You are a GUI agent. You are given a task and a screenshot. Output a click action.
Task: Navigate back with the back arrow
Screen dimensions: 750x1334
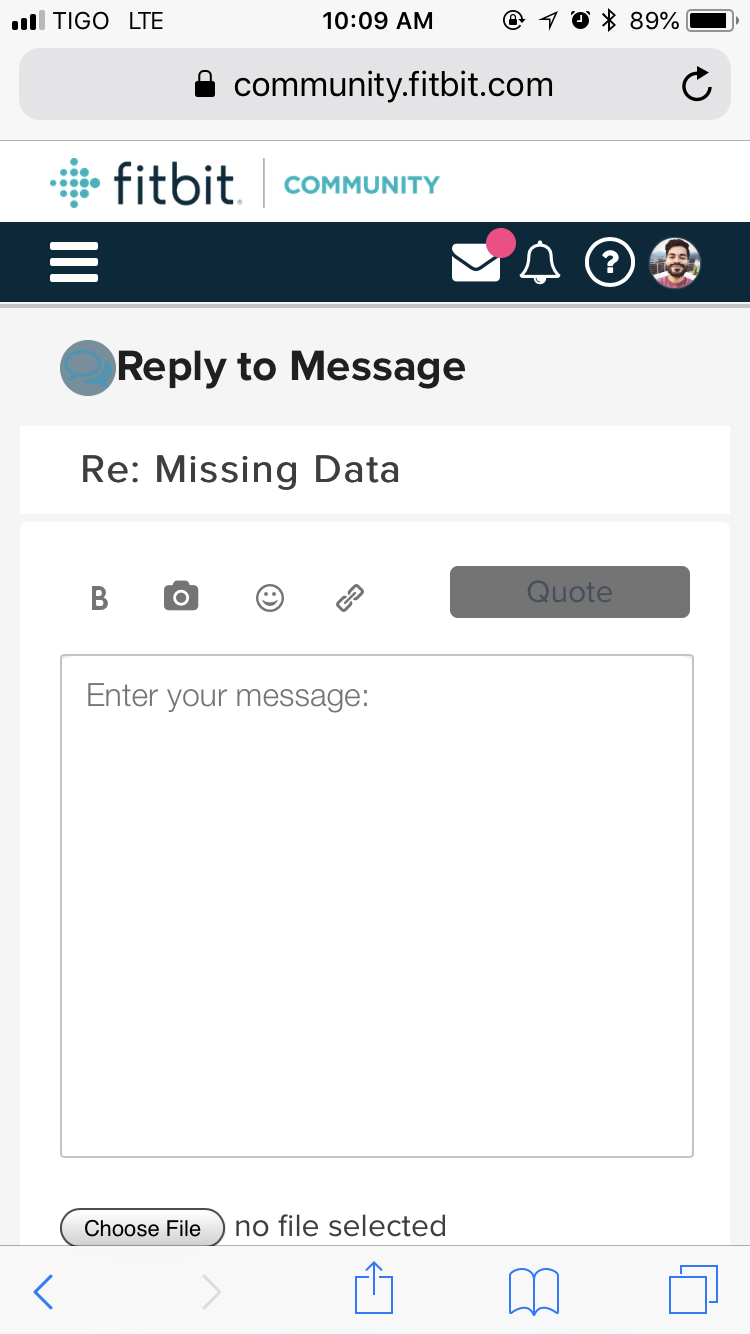click(x=42, y=1291)
